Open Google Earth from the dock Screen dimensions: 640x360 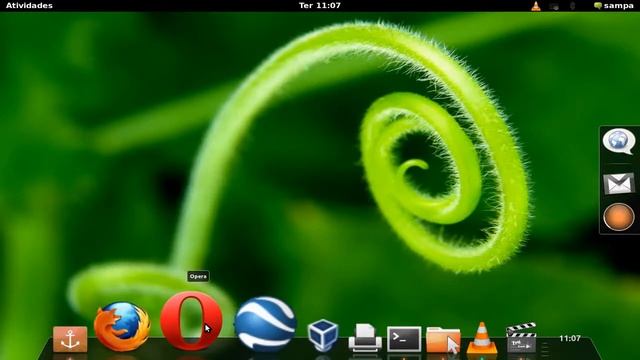[265, 324]
